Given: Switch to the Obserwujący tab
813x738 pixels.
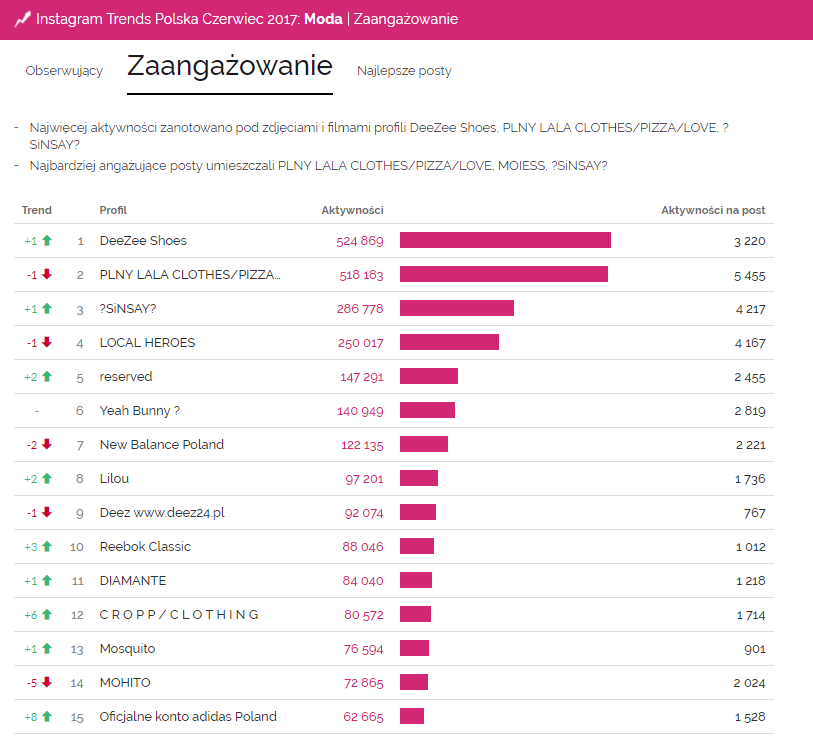Looking at the screenshot, I should [x=64, y=71].
